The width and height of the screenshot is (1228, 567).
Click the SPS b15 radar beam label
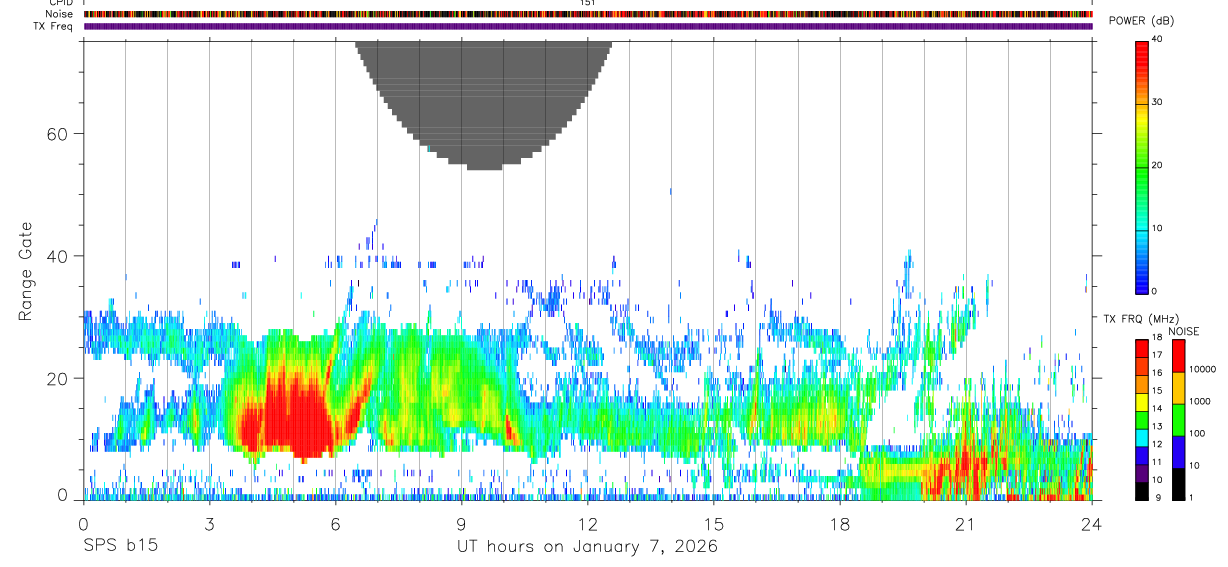[120, 547]
